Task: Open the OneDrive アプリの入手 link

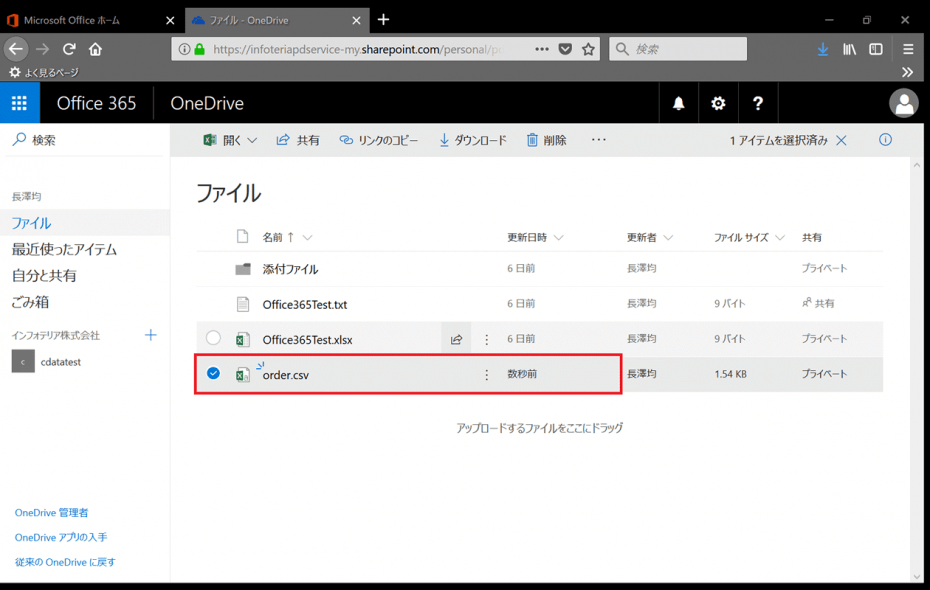Action: [61, 537]
